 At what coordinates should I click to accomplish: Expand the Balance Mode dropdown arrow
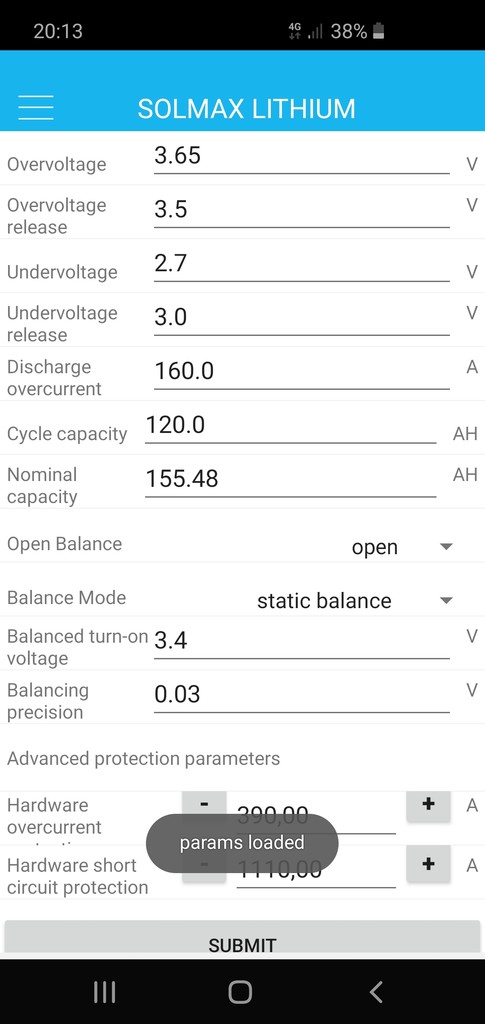(x=446, y=600)
